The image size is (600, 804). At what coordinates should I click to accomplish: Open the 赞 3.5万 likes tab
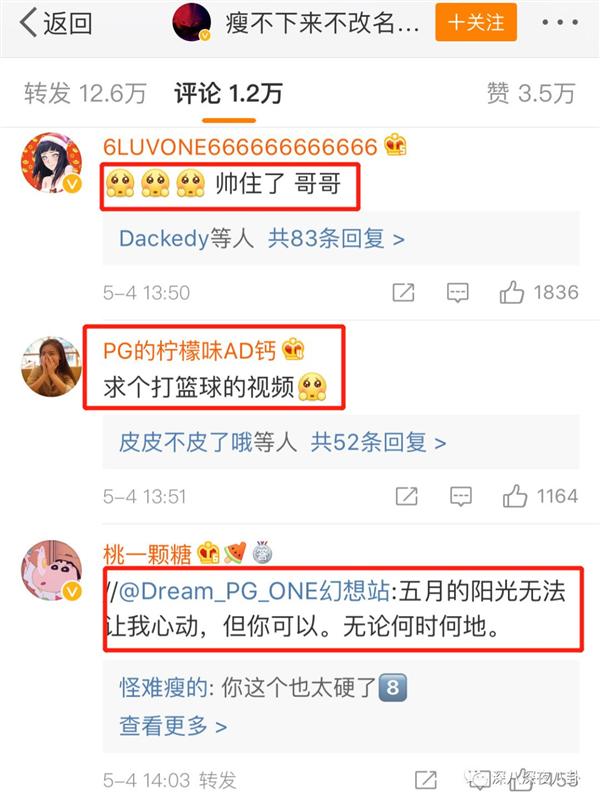click(531, 93)
